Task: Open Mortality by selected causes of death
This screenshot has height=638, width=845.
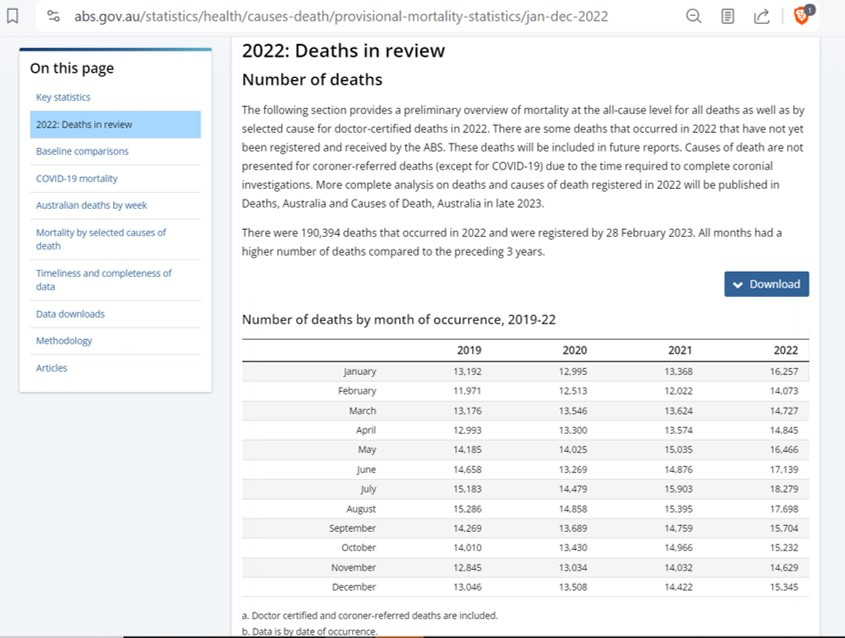Action: click(101, 239)
